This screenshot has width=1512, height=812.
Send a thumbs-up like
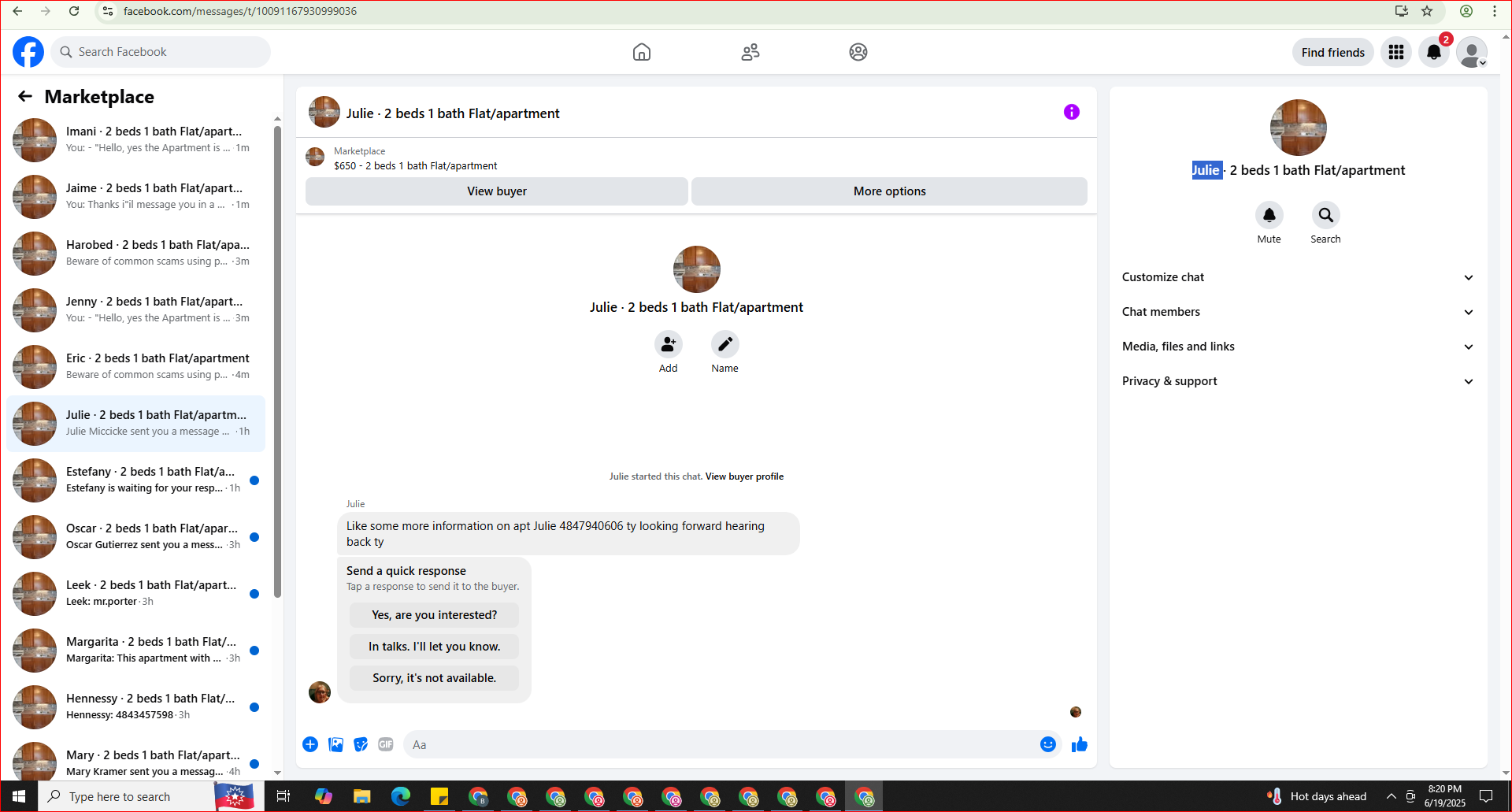[x=1080, y=744]
